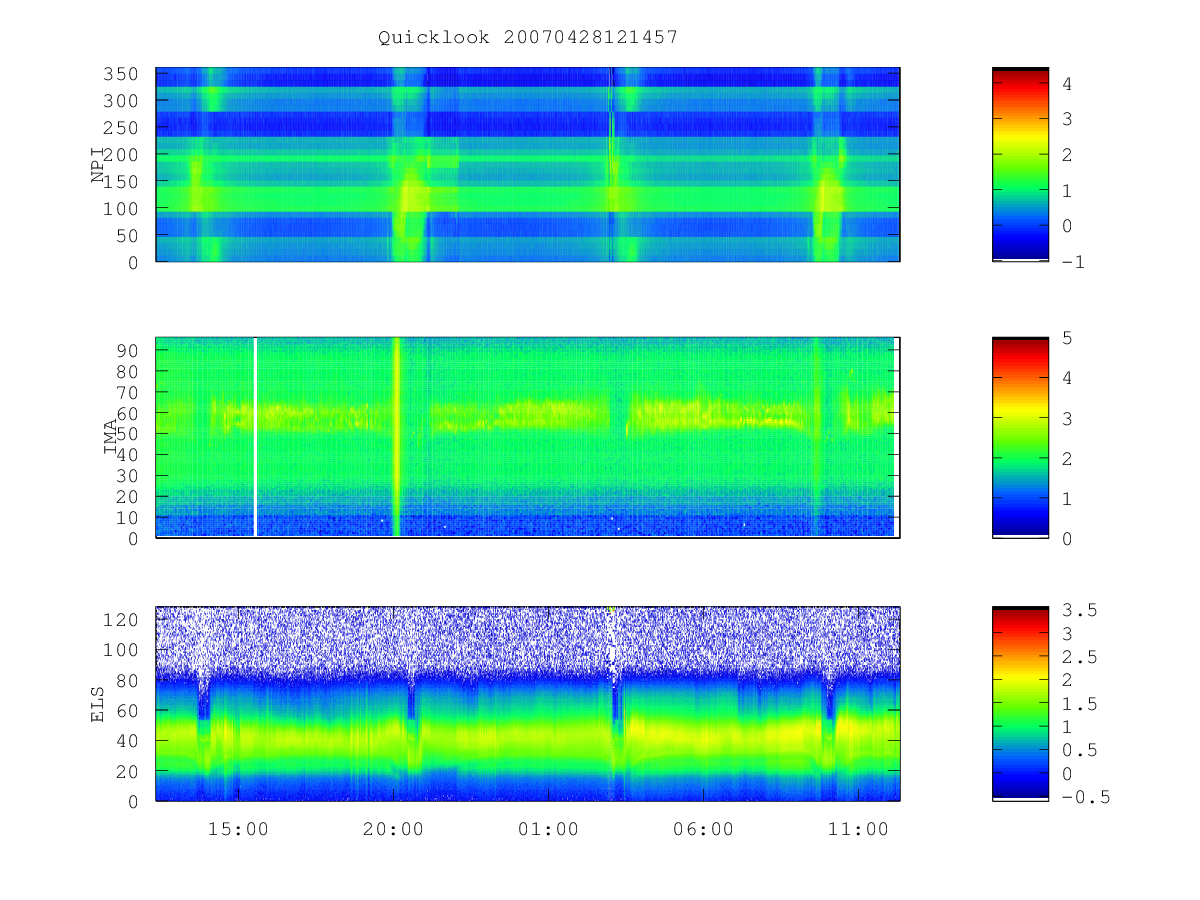Click the IMA color scale bar

(1020, 437)
